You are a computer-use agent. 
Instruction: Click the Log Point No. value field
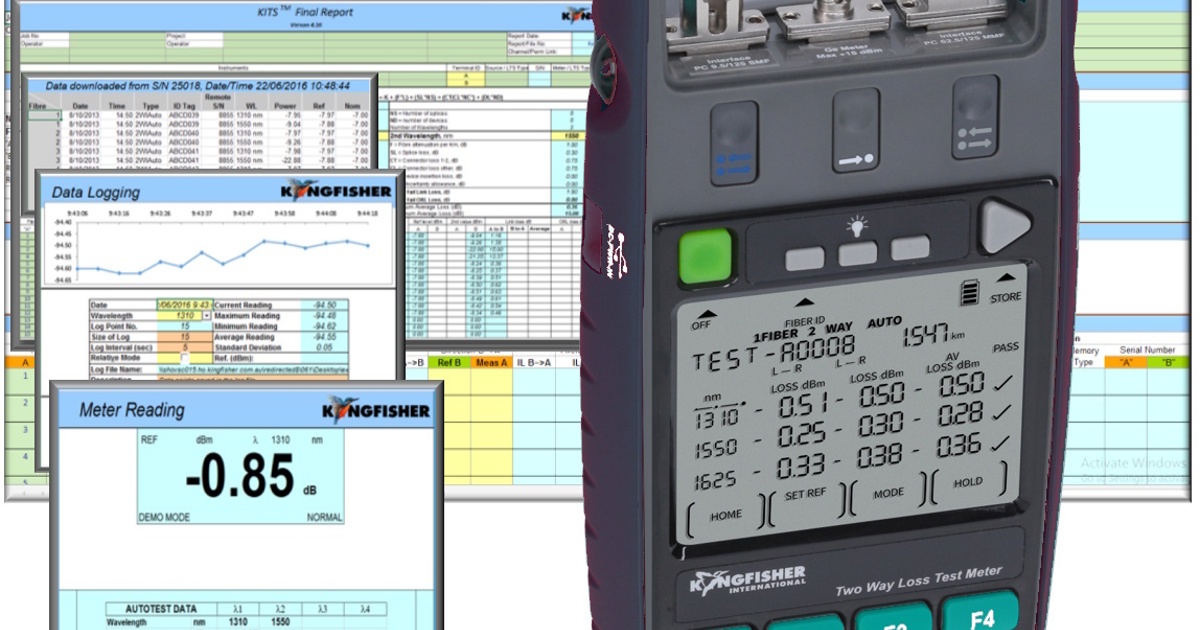(x=184, y=326)
